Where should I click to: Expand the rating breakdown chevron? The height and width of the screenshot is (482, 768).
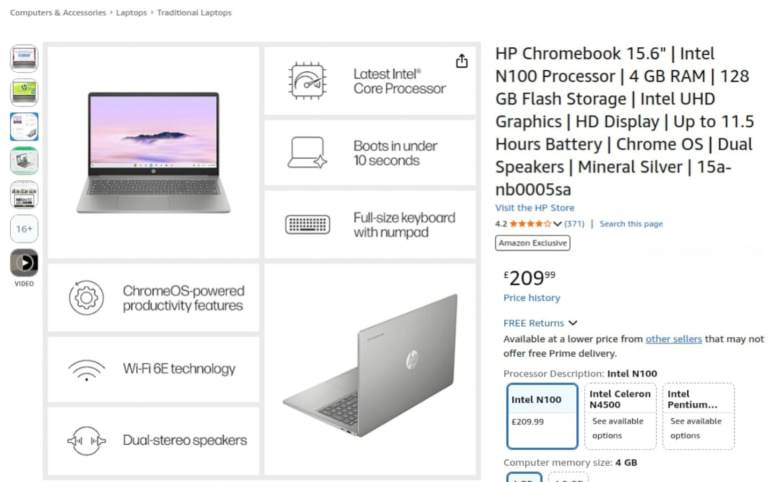(x=558, y=224)
